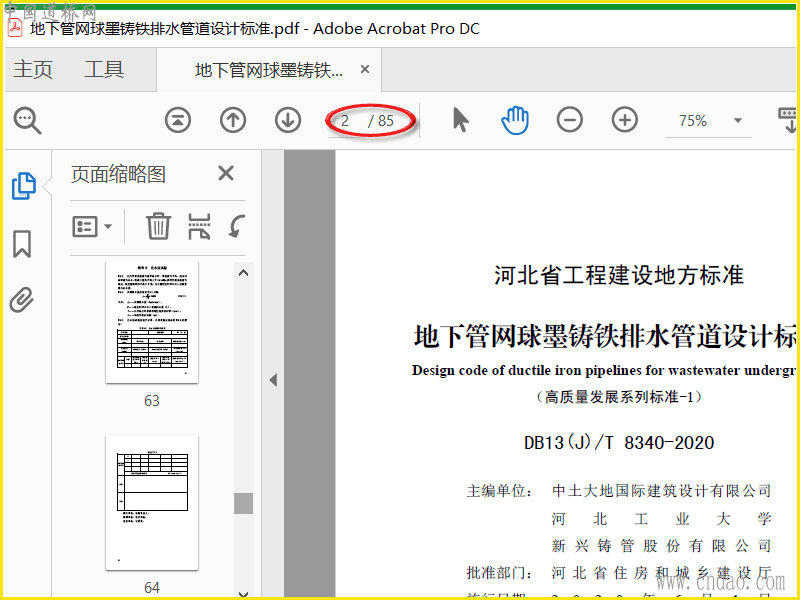Screen dimensions: 800x600
Task: Click the DB13(J)/T 8340-2020 text
Action: 619,442
